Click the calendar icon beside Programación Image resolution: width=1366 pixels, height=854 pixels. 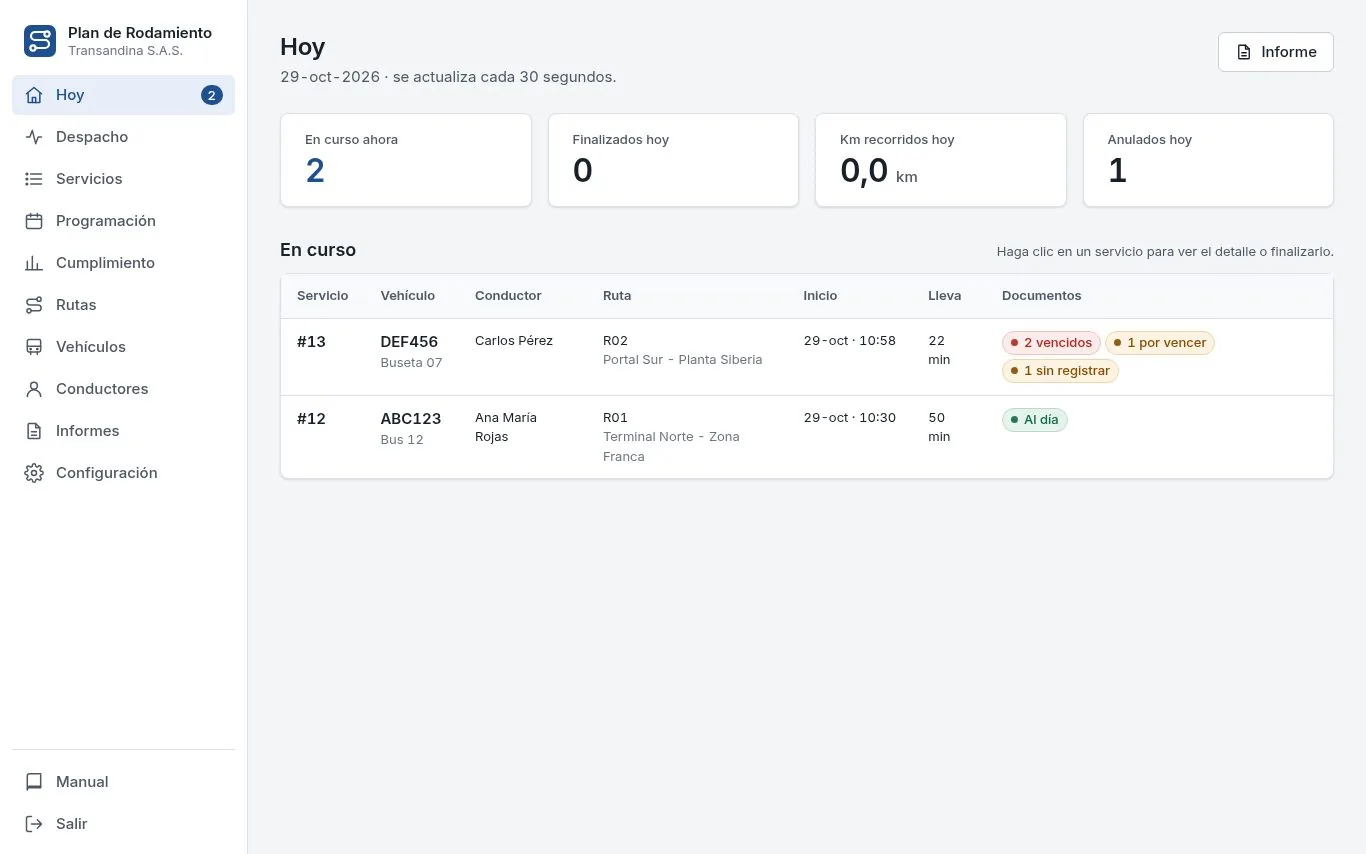coord(34,221)
